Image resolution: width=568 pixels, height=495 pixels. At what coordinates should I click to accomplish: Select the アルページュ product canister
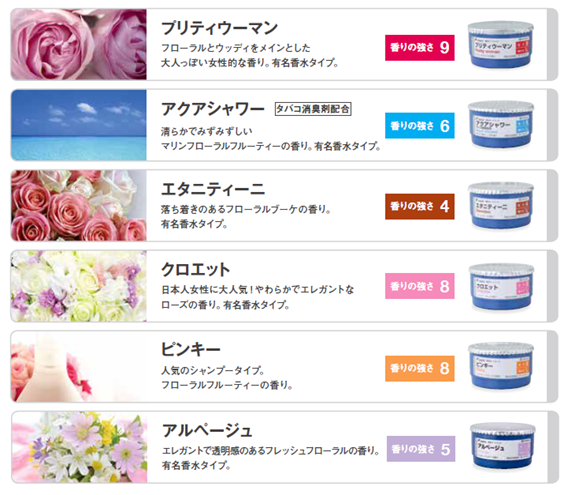point(502,446)
